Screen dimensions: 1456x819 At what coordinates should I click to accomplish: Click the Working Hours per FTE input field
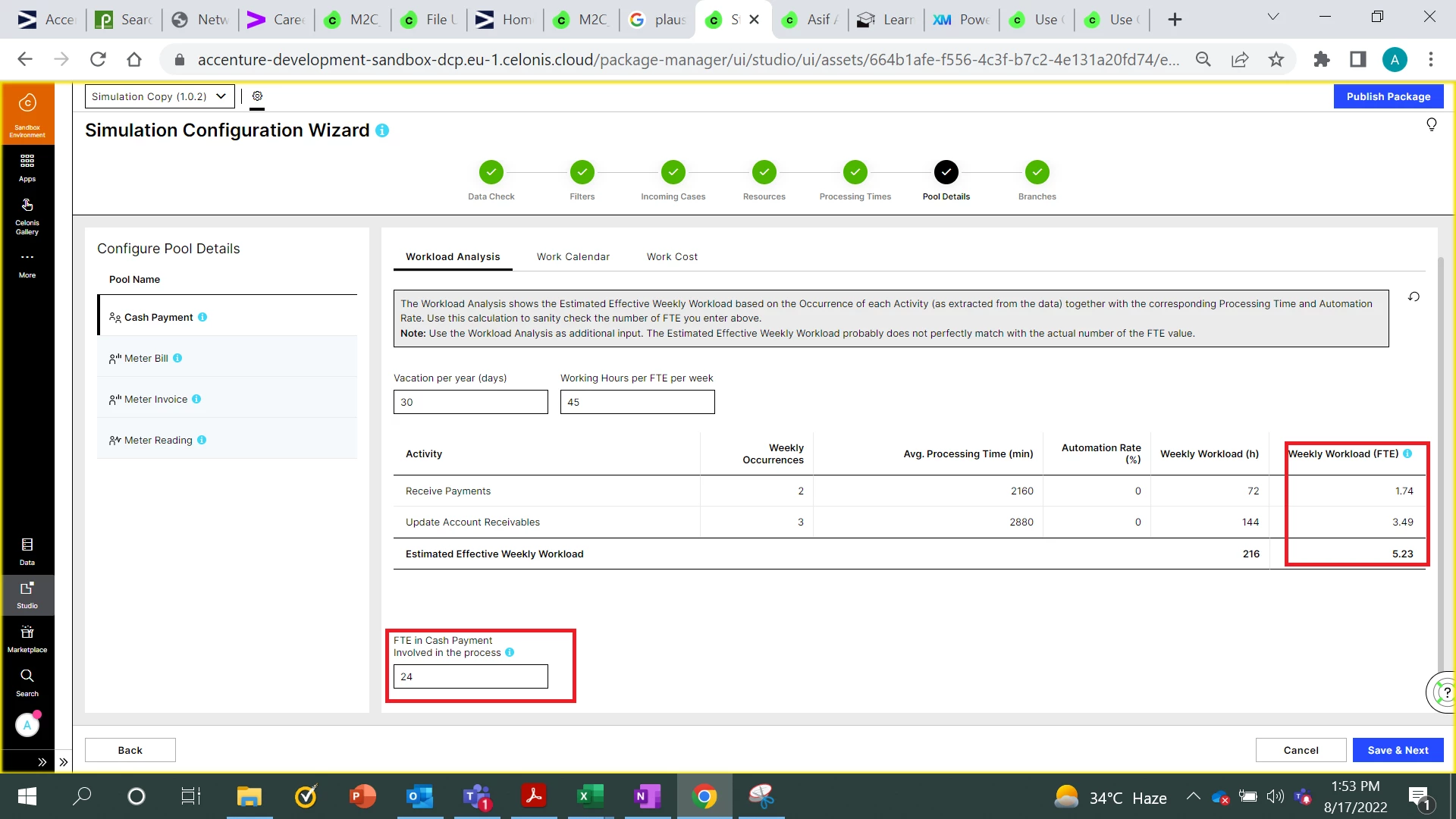click(x=637, y=402)
